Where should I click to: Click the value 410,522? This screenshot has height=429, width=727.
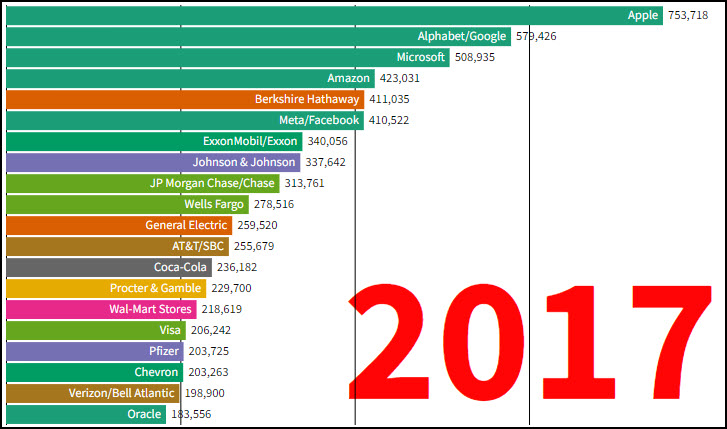(389, 120)
